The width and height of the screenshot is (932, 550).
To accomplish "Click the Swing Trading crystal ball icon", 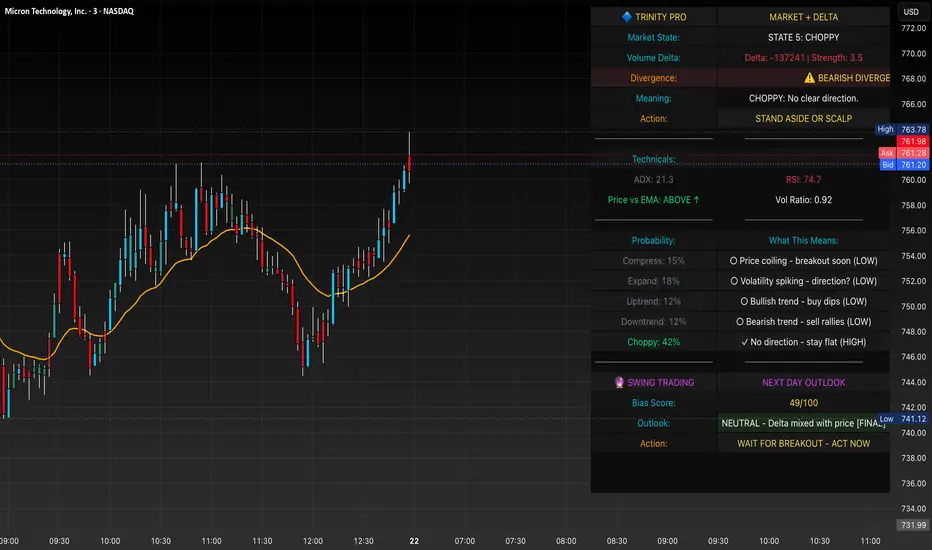I will point(619,382).
